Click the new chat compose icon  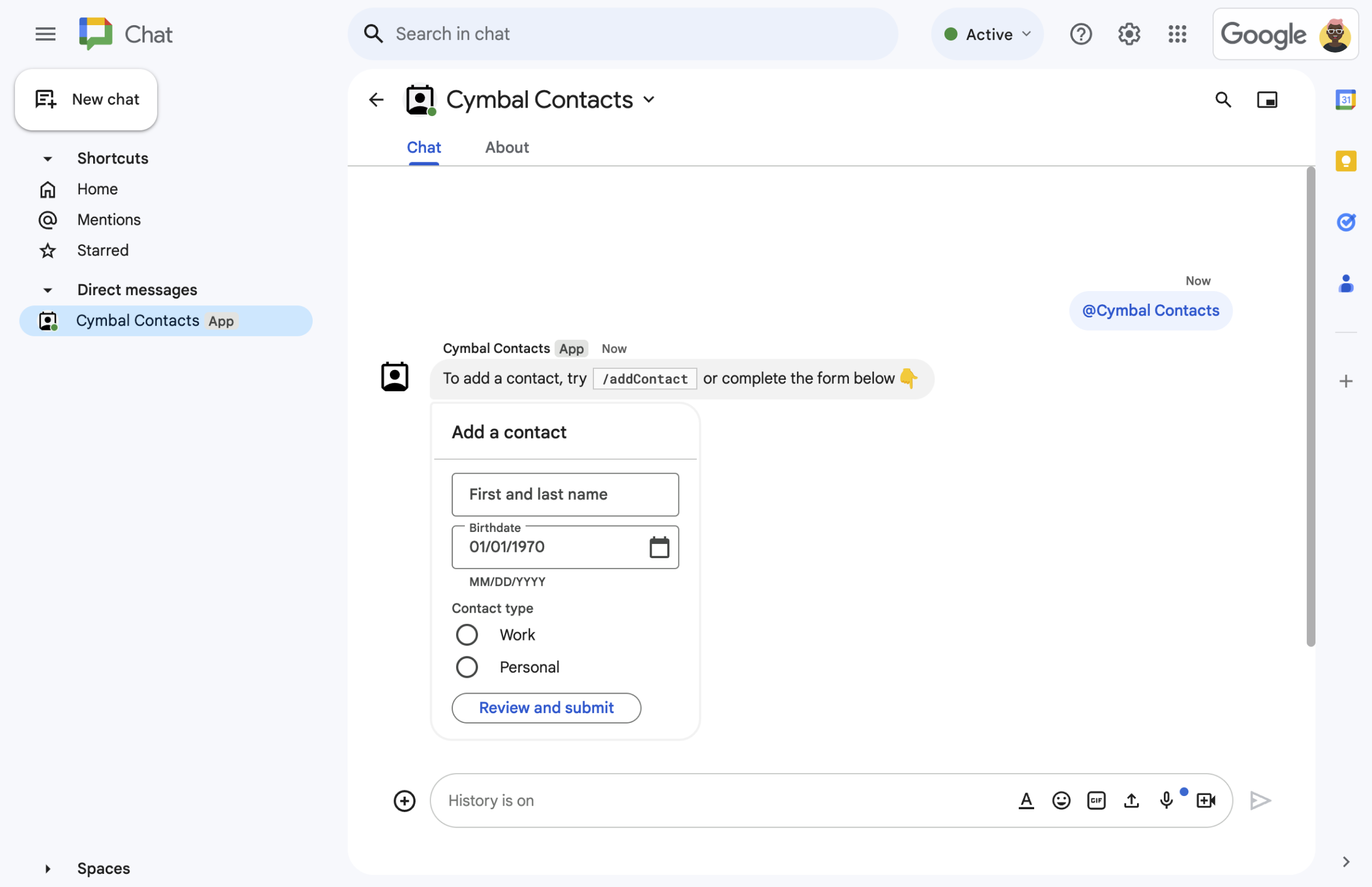coord(45,99)
